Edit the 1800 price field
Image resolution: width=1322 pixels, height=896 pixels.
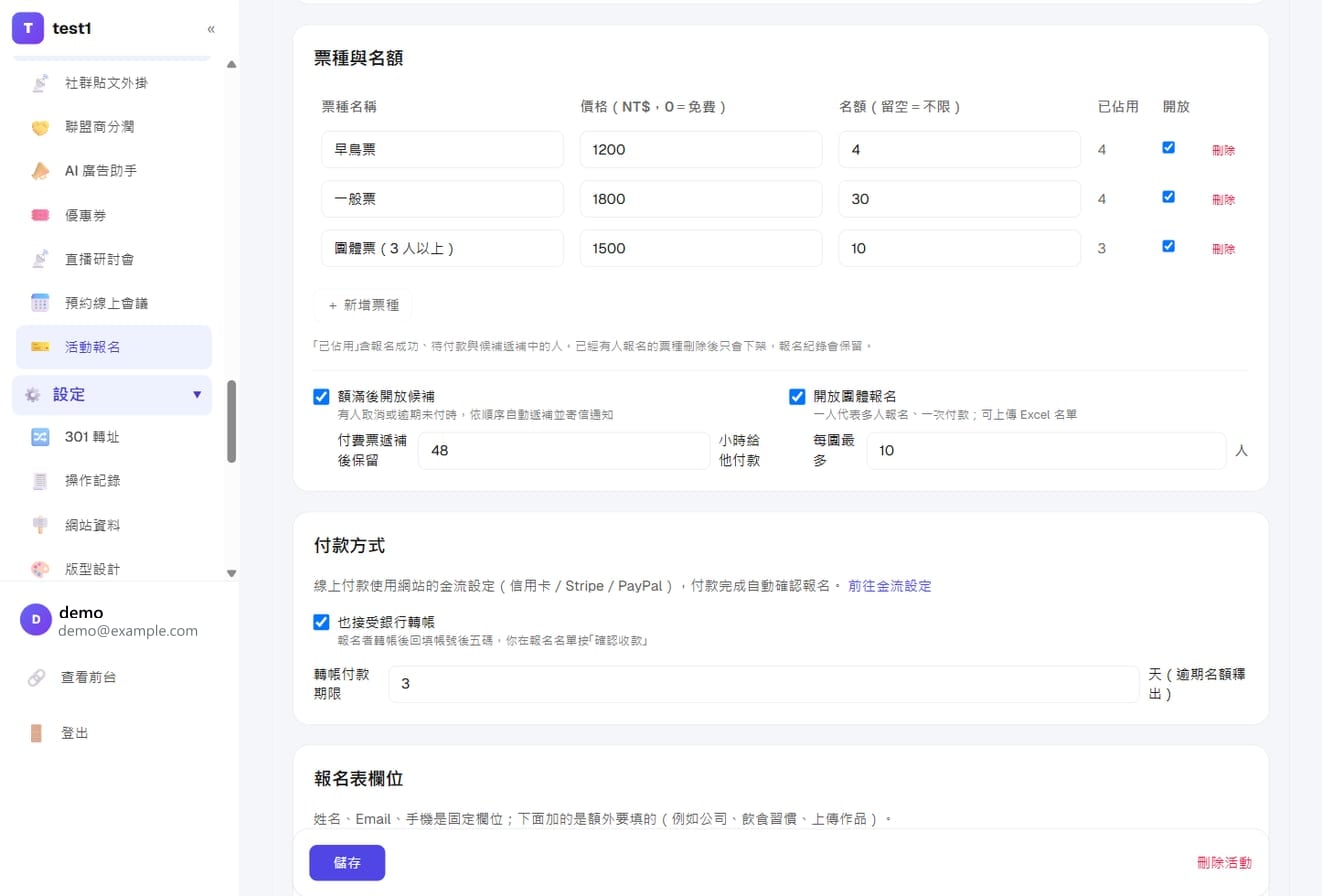[x=701, y=199]
